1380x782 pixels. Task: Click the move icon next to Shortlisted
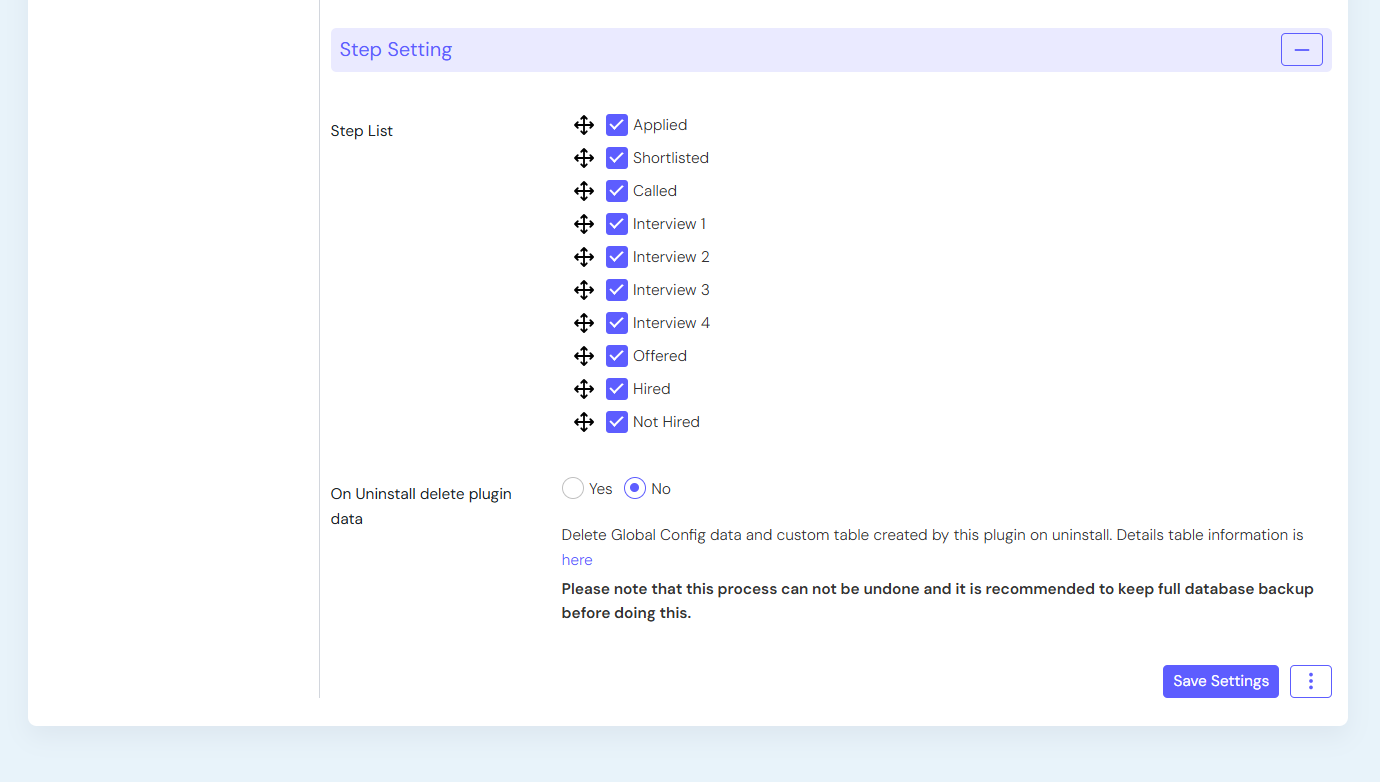[584, 158]
